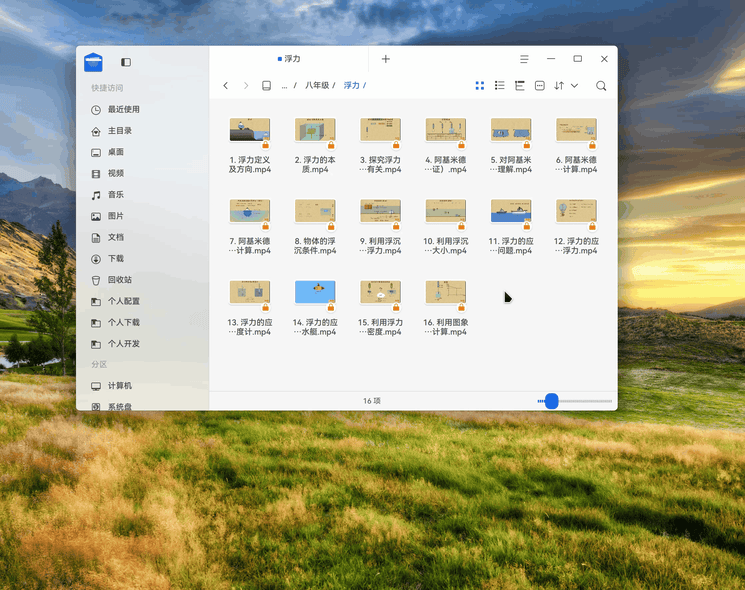
Task: Select the 浮力 tab
Action: point(289,59)
